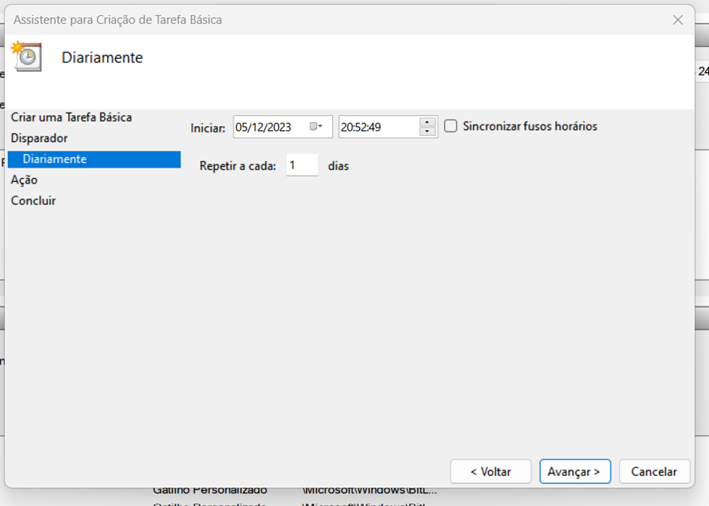Open the calendar picker in Iniciar date

(x=316, y=127)
